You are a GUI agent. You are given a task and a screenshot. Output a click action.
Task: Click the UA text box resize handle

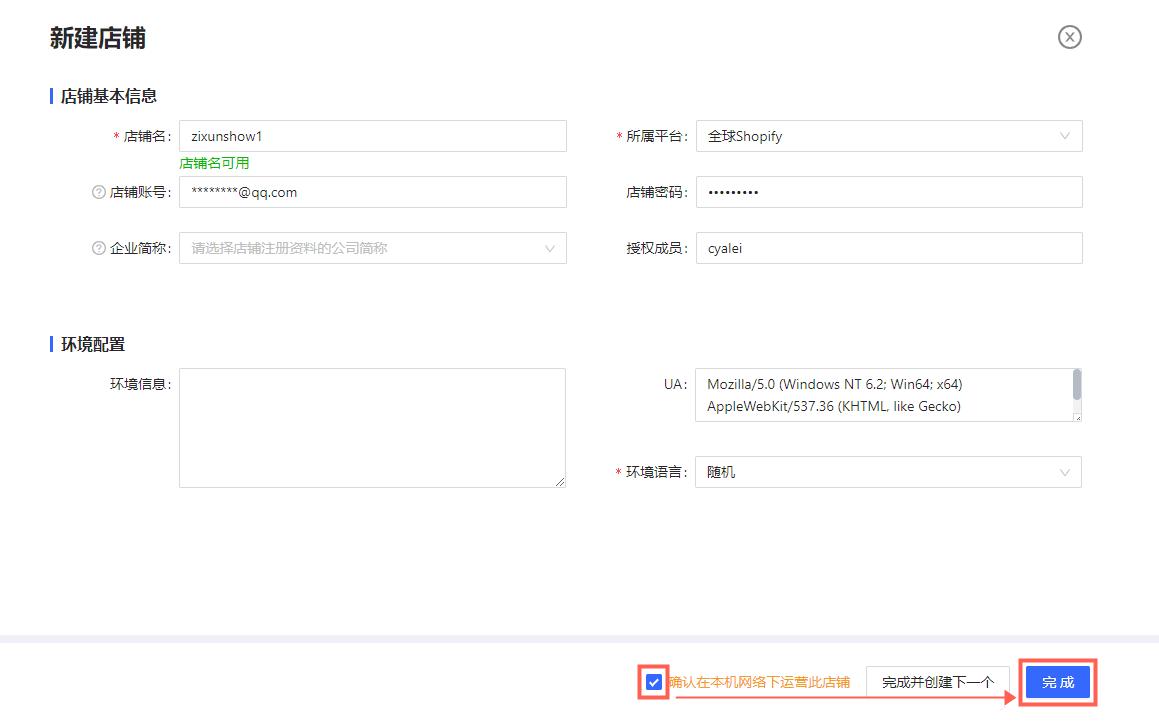(1077, 417)
